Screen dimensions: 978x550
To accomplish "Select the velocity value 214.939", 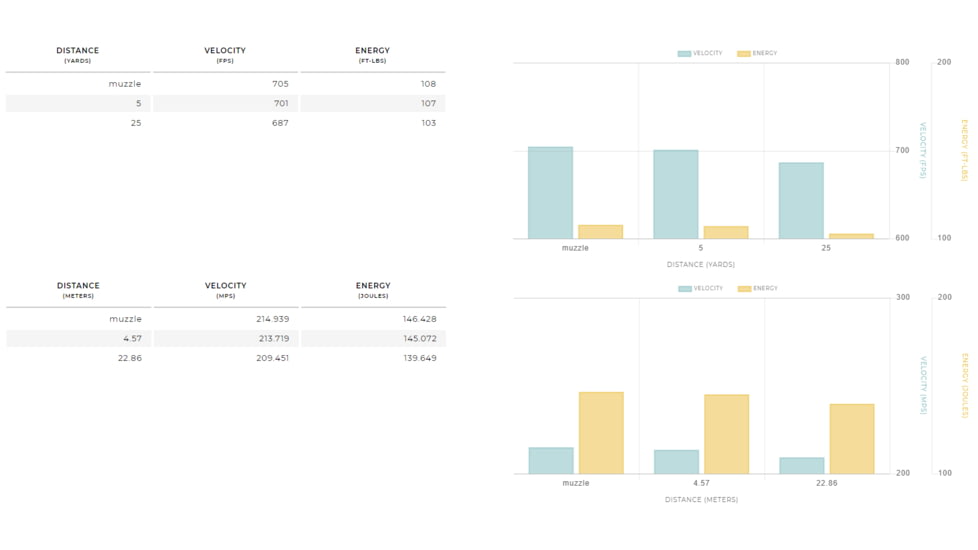I will [x=273, y=319].
